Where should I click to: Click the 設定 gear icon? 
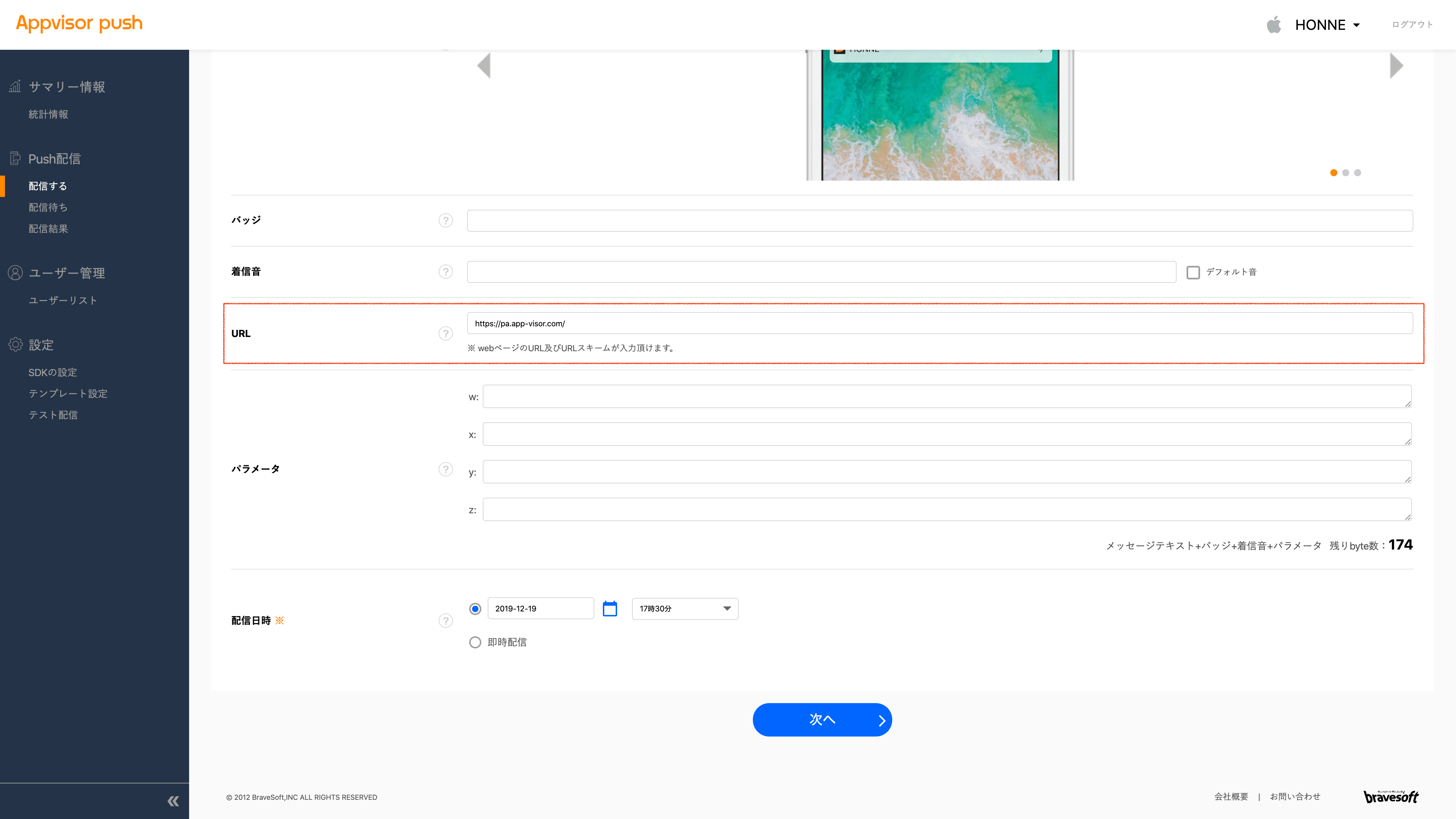15,344
